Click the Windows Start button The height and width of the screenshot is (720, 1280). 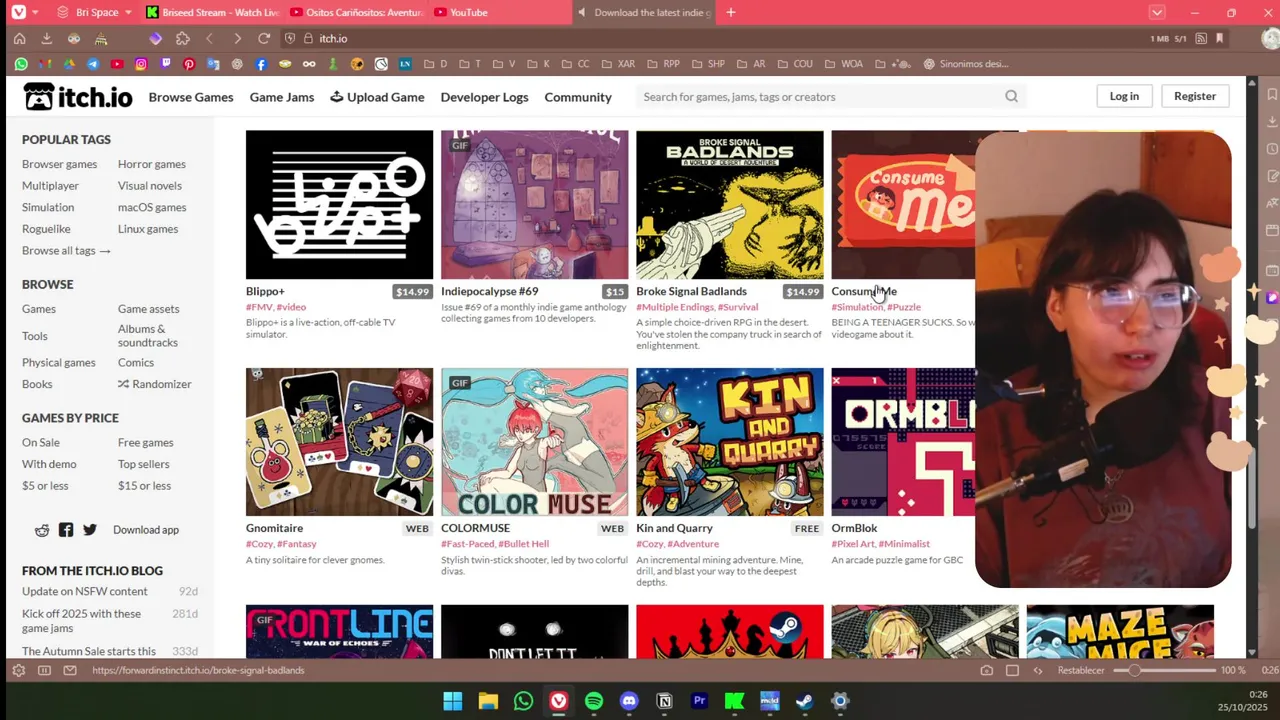453,701
